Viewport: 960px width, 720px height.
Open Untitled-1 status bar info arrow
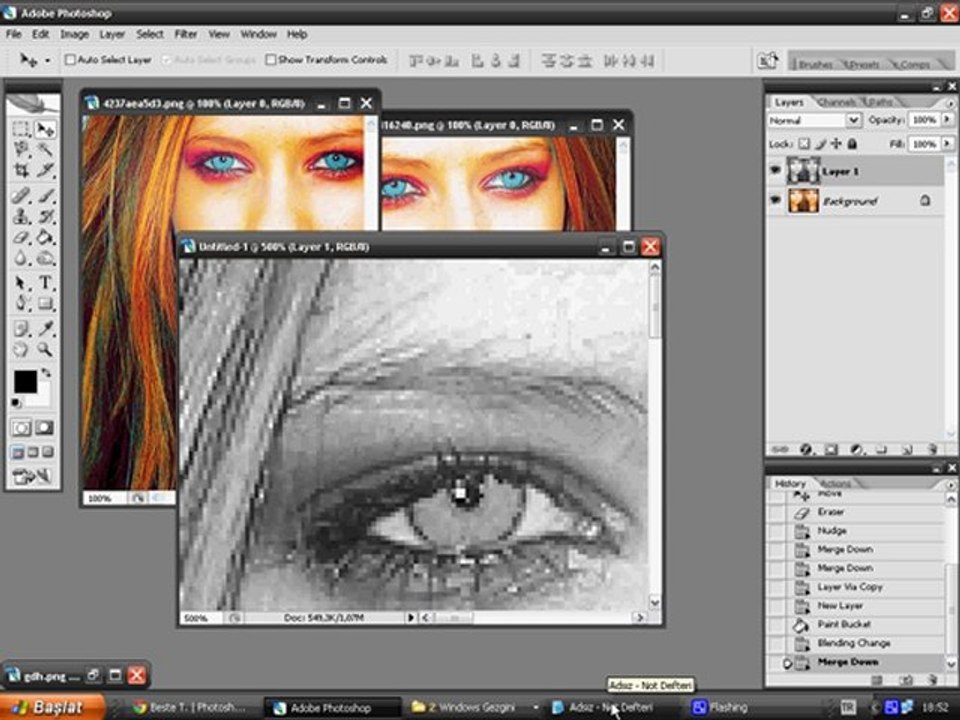click(411, 618)
